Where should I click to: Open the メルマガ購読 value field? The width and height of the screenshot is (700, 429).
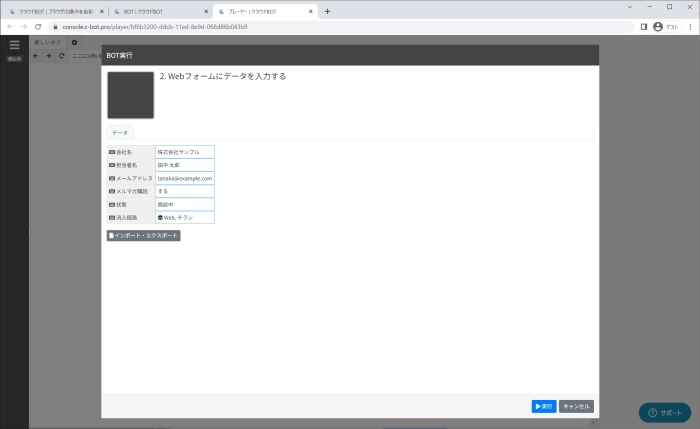click(185, 191)
